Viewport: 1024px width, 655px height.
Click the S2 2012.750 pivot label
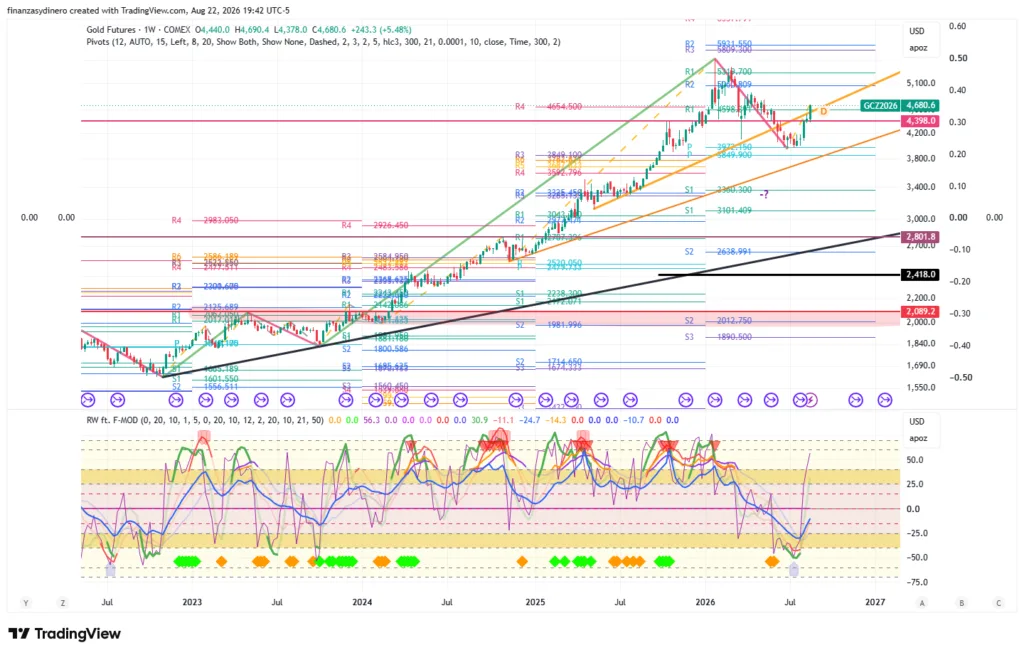[x=718, y=321]
